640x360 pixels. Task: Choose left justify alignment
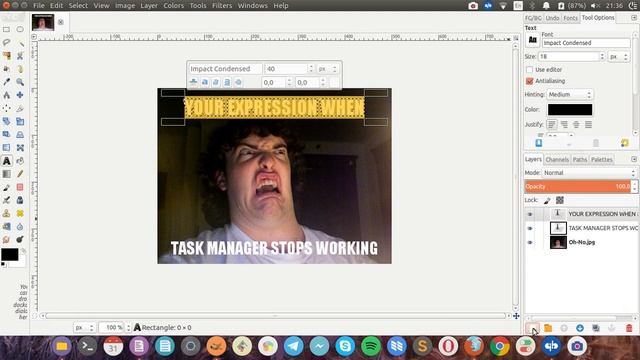[551, 124]
